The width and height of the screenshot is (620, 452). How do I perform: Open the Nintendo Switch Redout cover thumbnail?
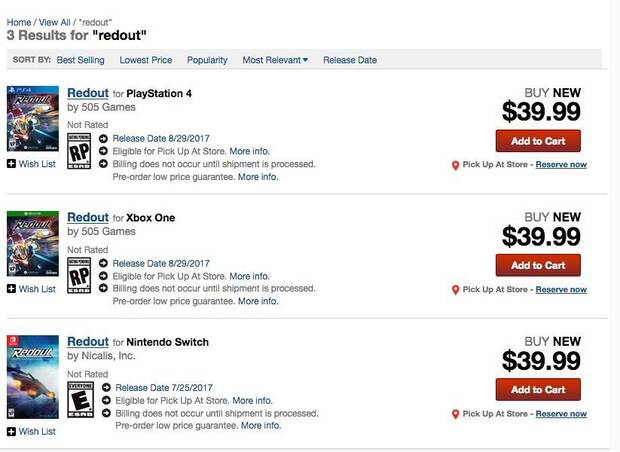pyautogui.click(x=33, y=377)
